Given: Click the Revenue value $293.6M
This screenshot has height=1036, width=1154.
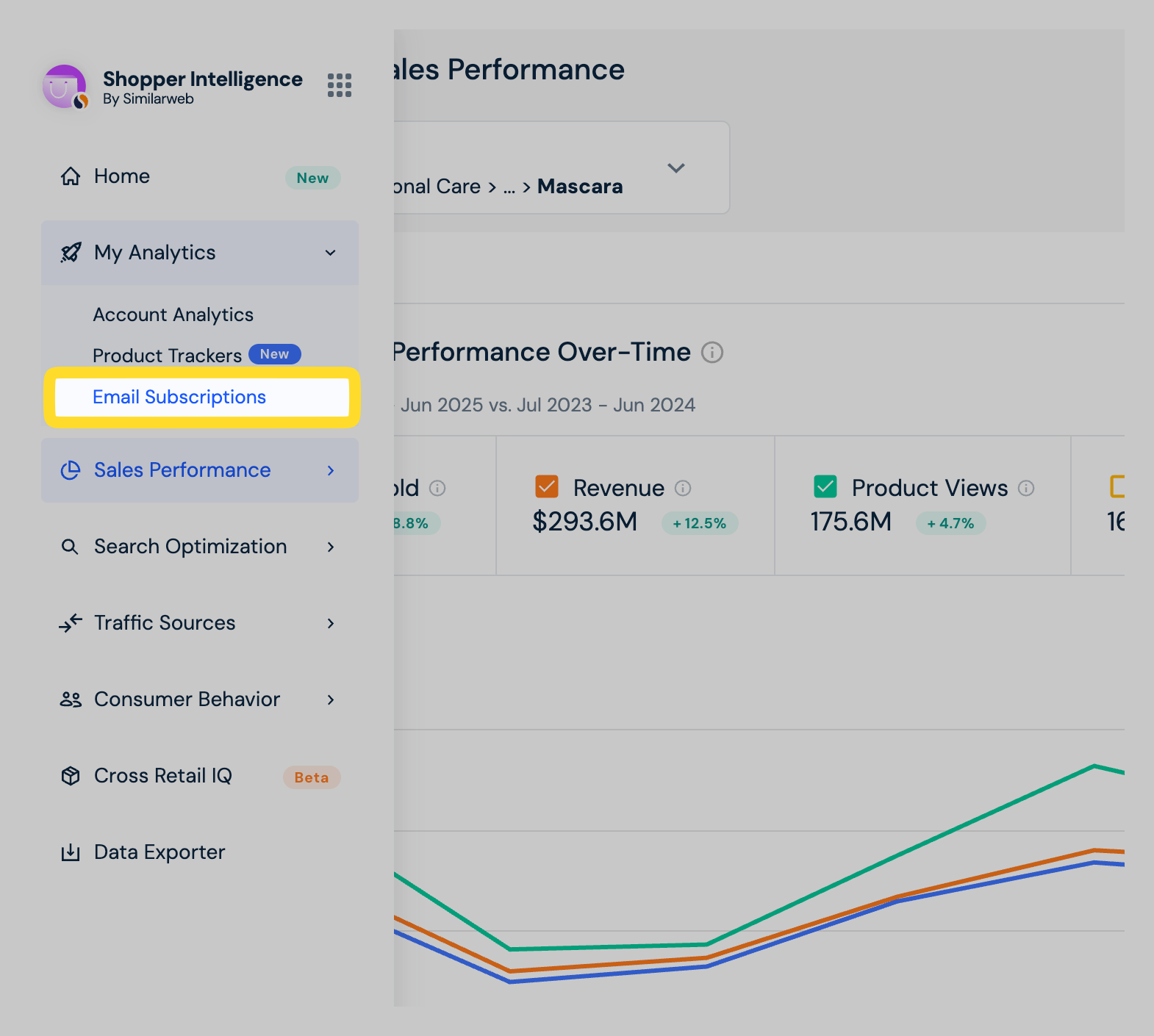Looking at the screenshot, I should pyautogui.click(x=585, y=522).
